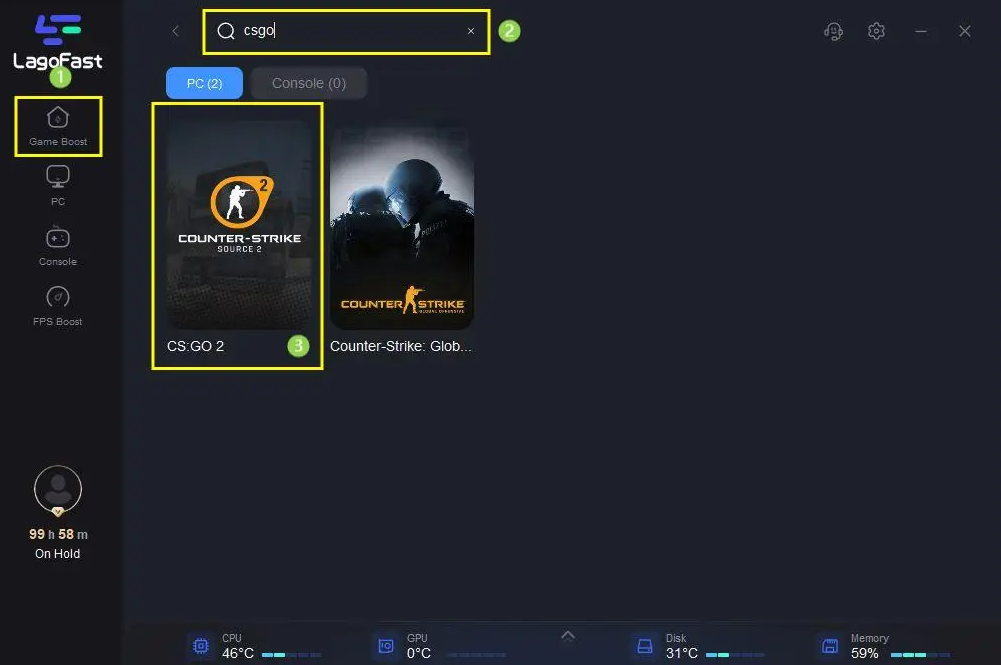Image resolution: width=1001 pixels, height=665 pixels.
Task: Open the FPS Boost section
Action: pos(57,306)
